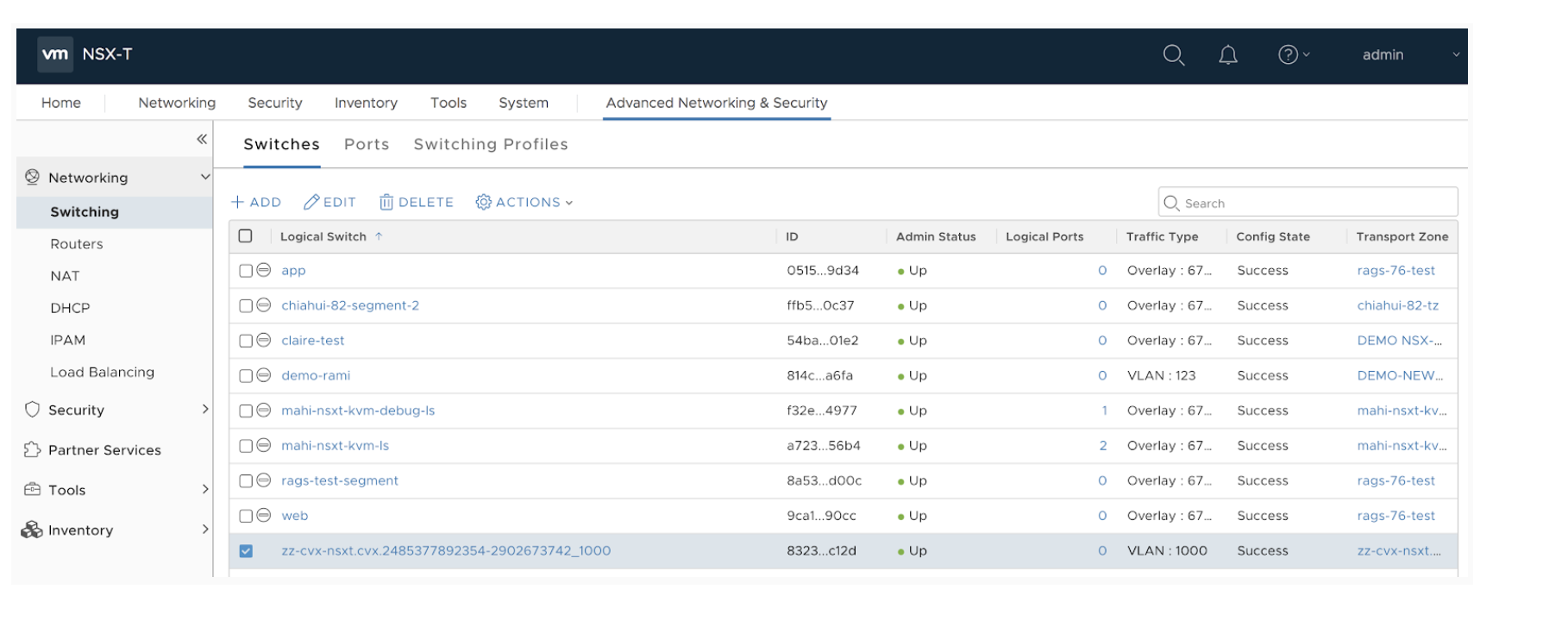Screen dimensions: 1568x640
Task: Select all switches with header checkbox
Action: click(x=246, y=236)
